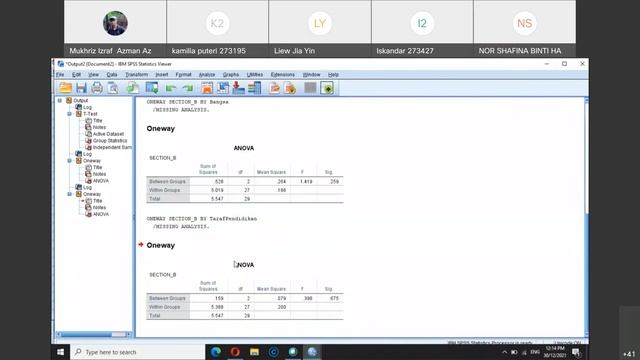Collapse the Output root node
640x360 pixels.
click(60, 100)
